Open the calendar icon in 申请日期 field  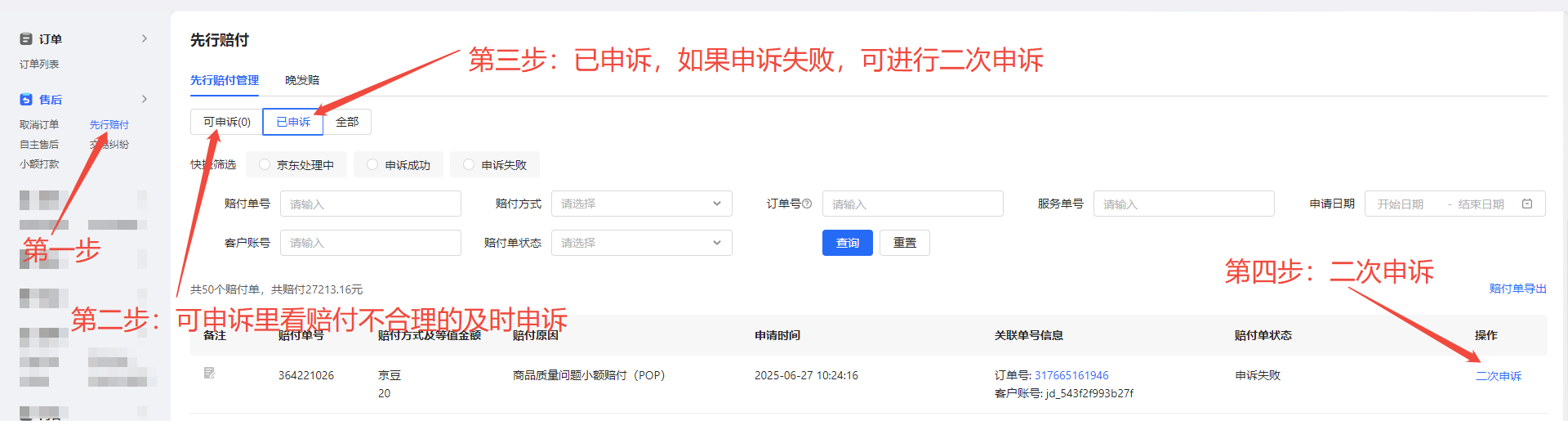pyautogui.click(x=1527, y=204)
